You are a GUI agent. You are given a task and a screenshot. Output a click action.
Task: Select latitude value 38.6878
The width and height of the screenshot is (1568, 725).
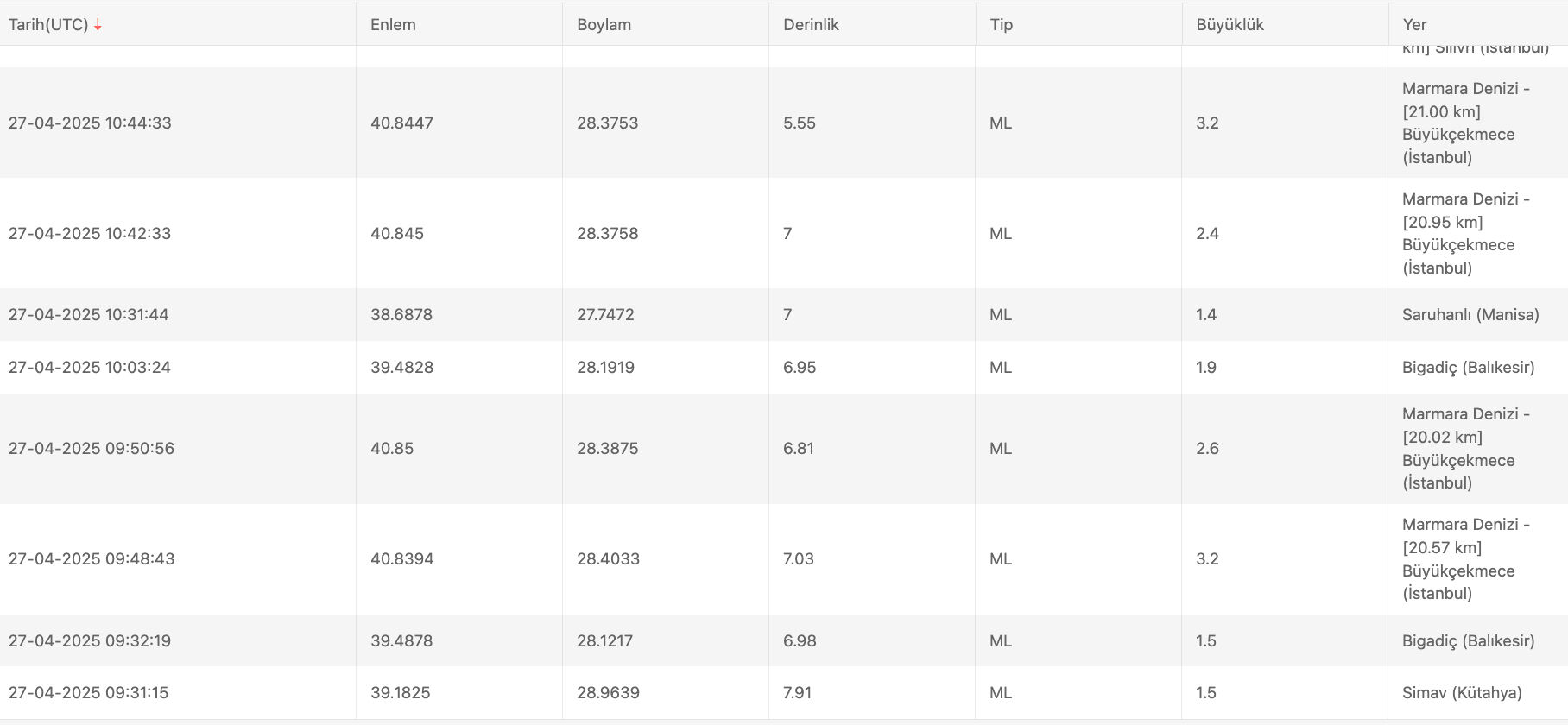pos(401,315)
